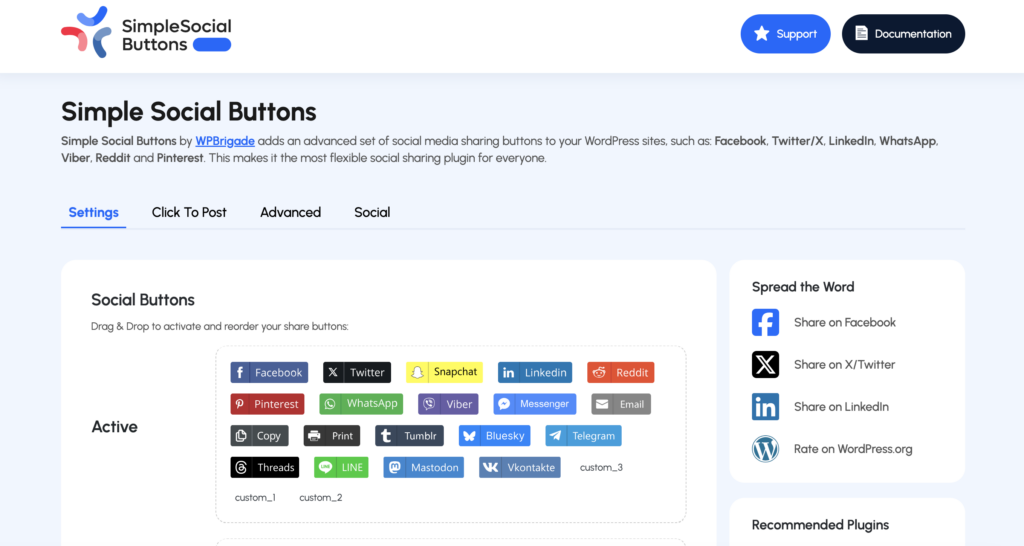Select the Viber share button
This screenshot has height=546, width=1024.
[x=448, y=404]
